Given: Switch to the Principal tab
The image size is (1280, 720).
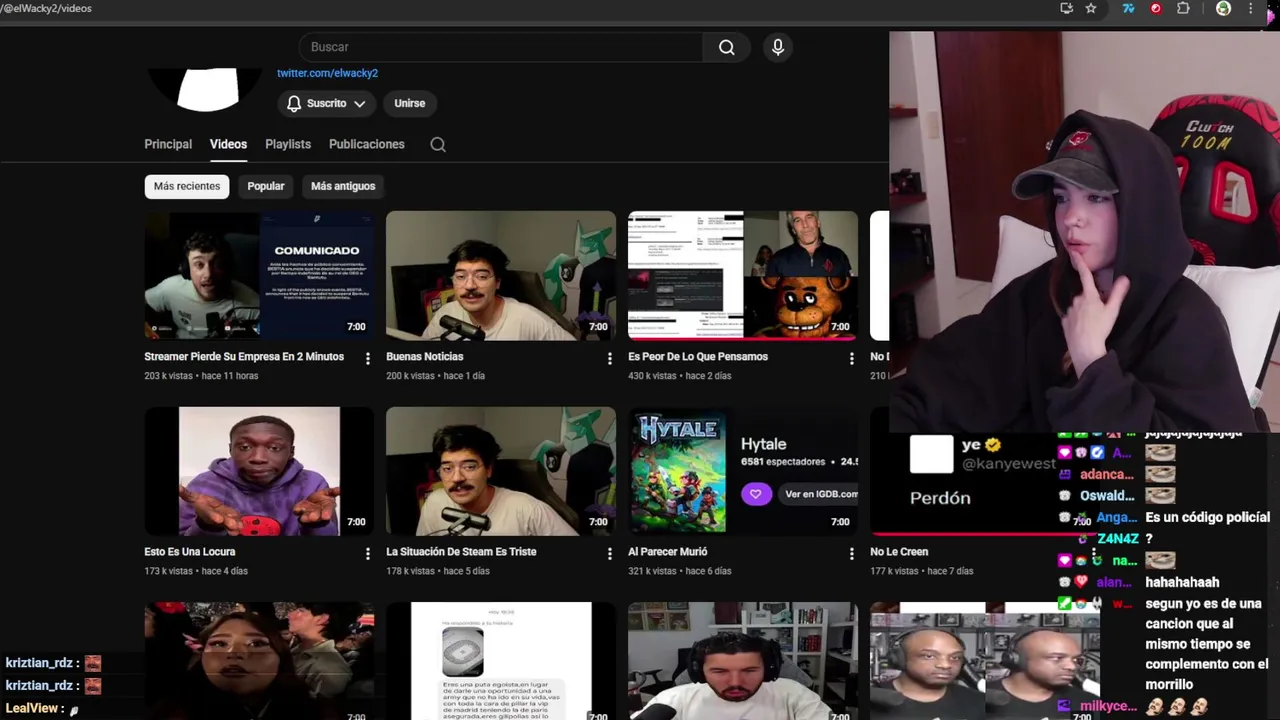Looking at the screenshot, I should tap(168, 144).
